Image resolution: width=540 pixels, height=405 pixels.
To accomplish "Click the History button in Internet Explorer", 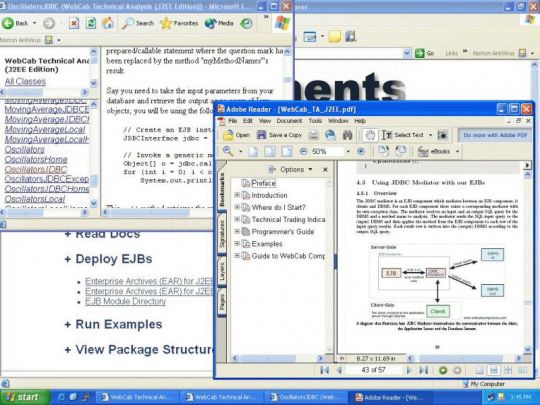I will point(246,23).
